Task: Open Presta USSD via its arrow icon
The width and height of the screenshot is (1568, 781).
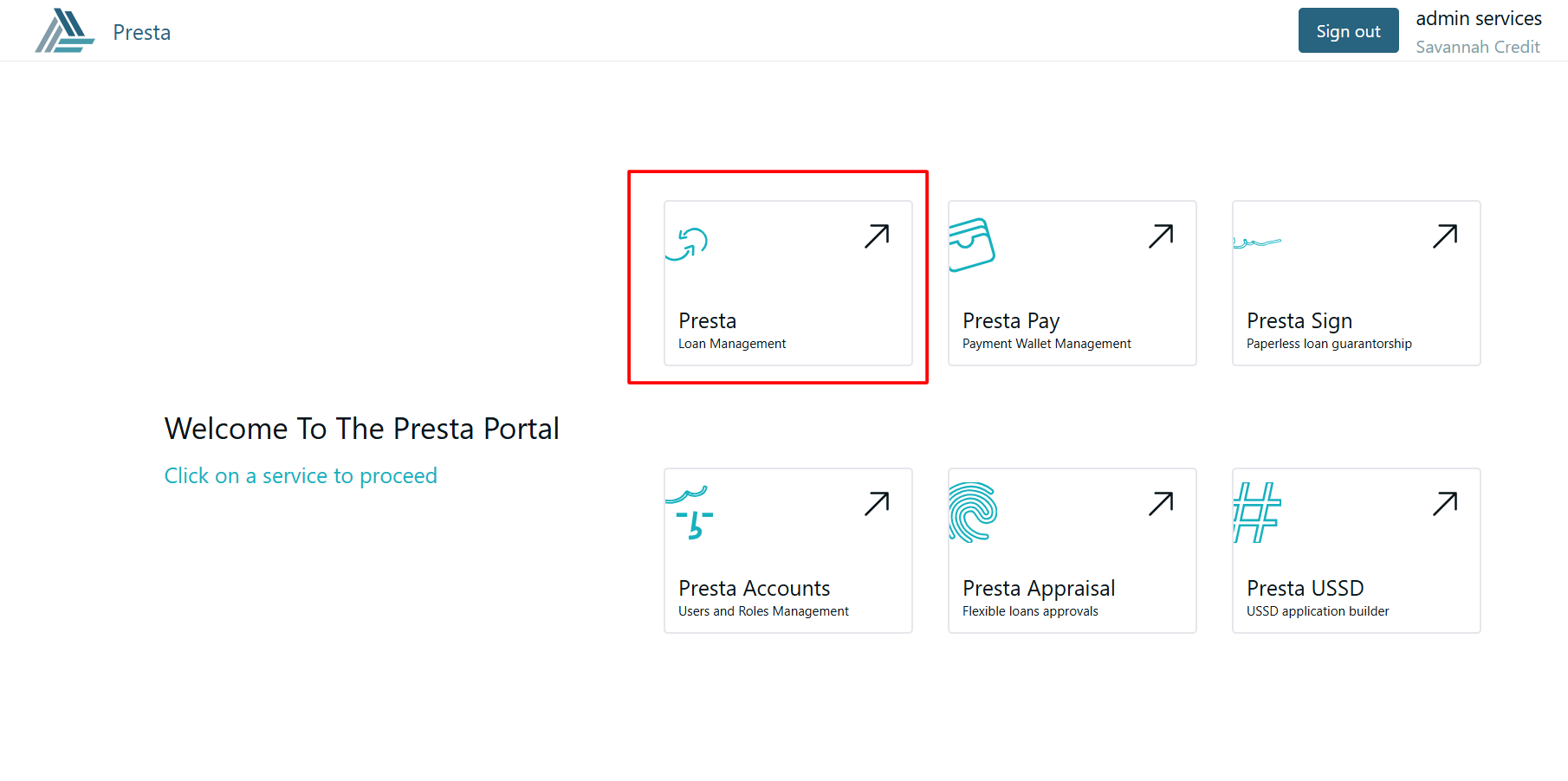Action: tap(1445, 504)
